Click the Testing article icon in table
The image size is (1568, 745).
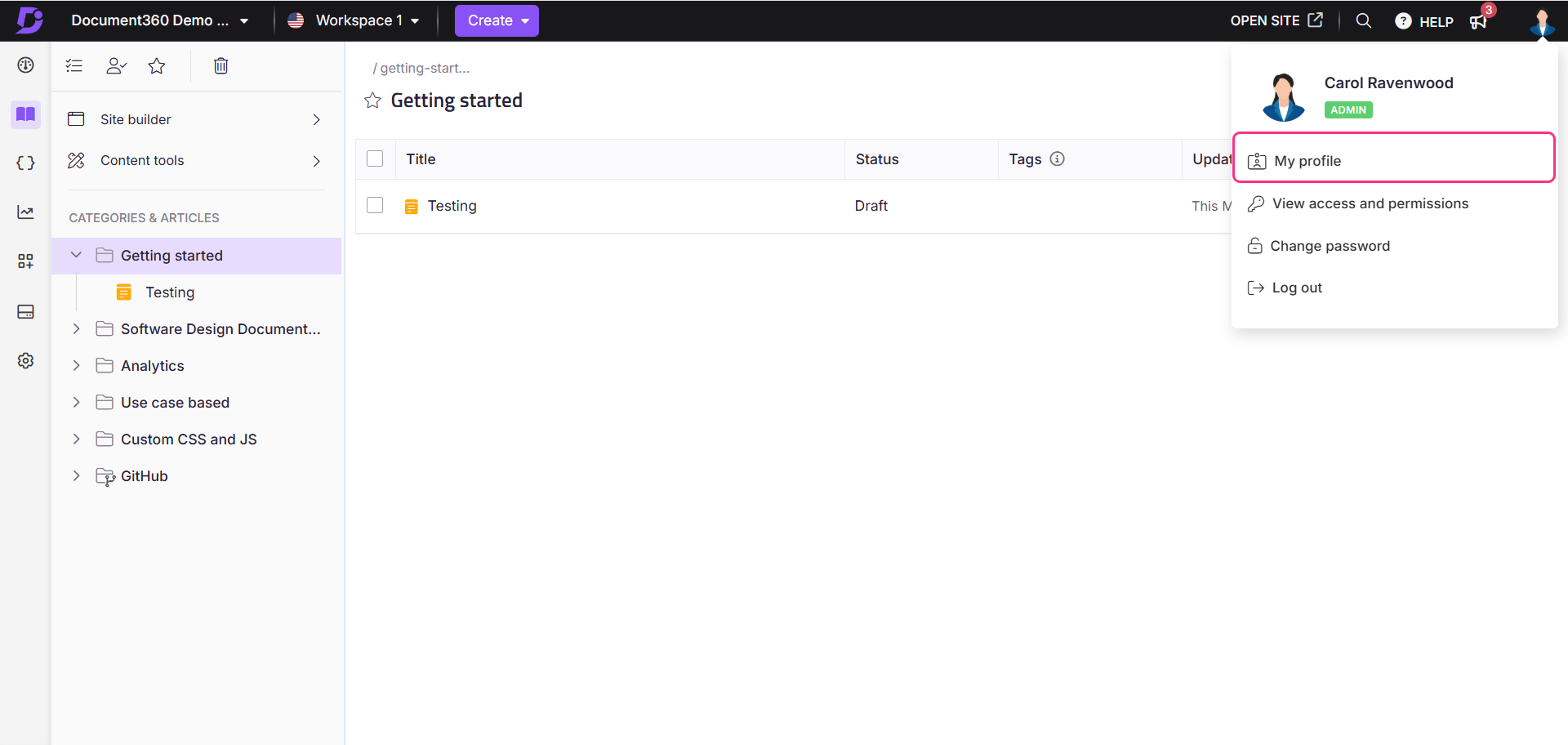click(x=412, y=207)
